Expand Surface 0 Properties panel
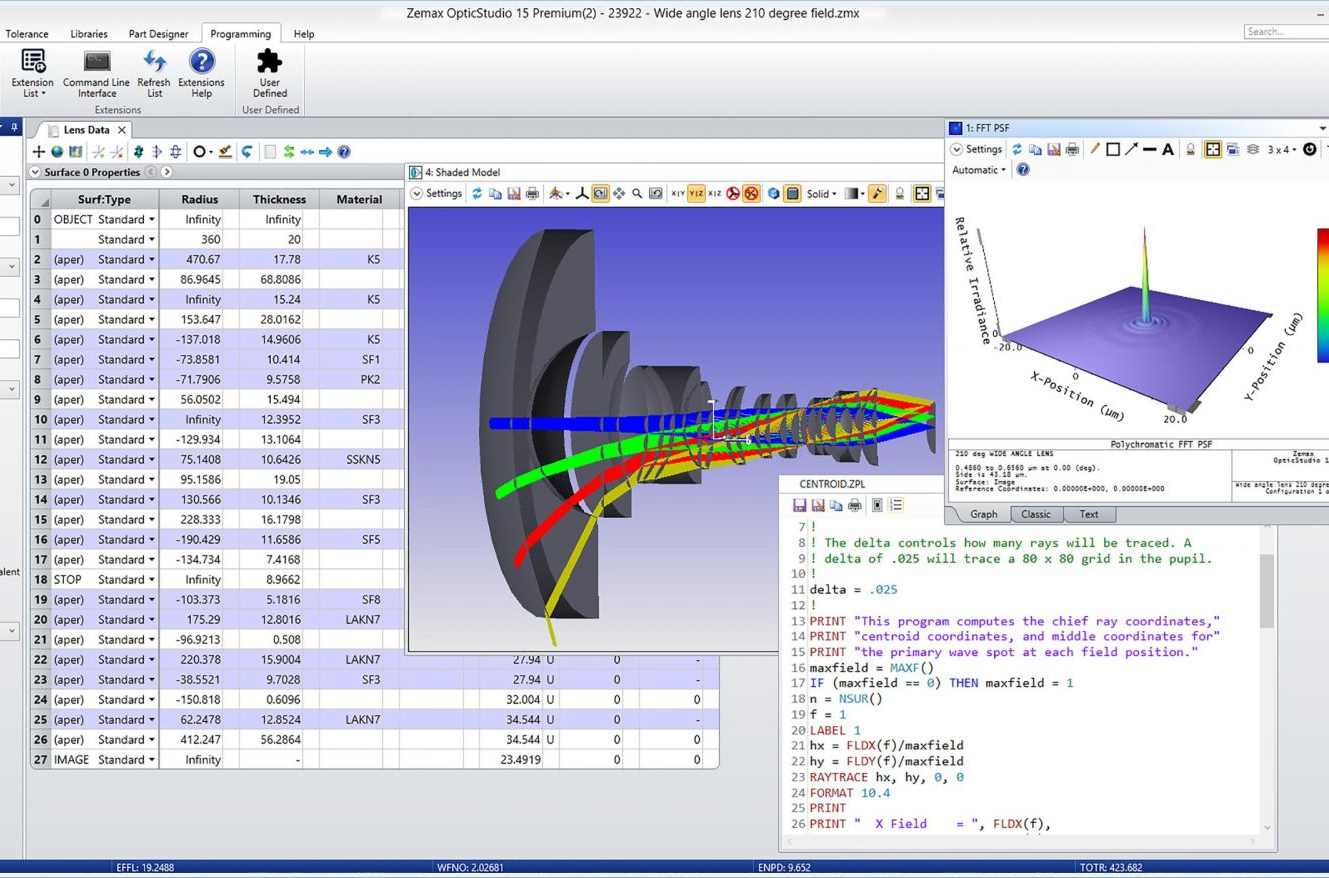This screenshot has height=878, width=1329. click(x=35, y=172)
